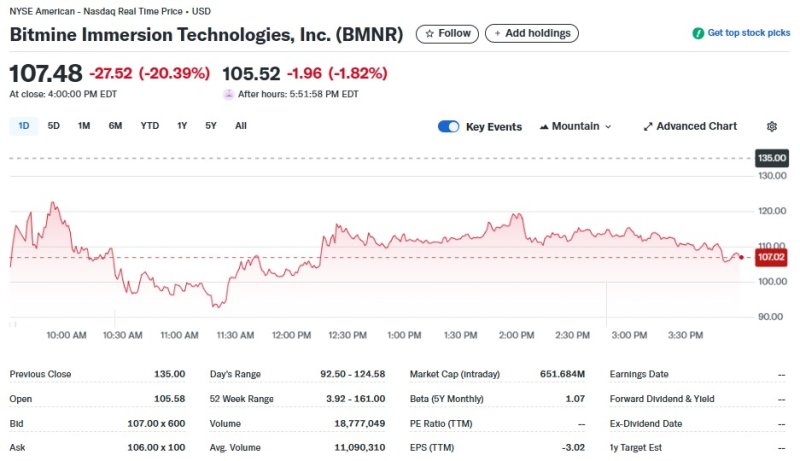Click the Advanced Chart expand arrows icon
This screenshot has height=461, width=800.
pos(648,127)
